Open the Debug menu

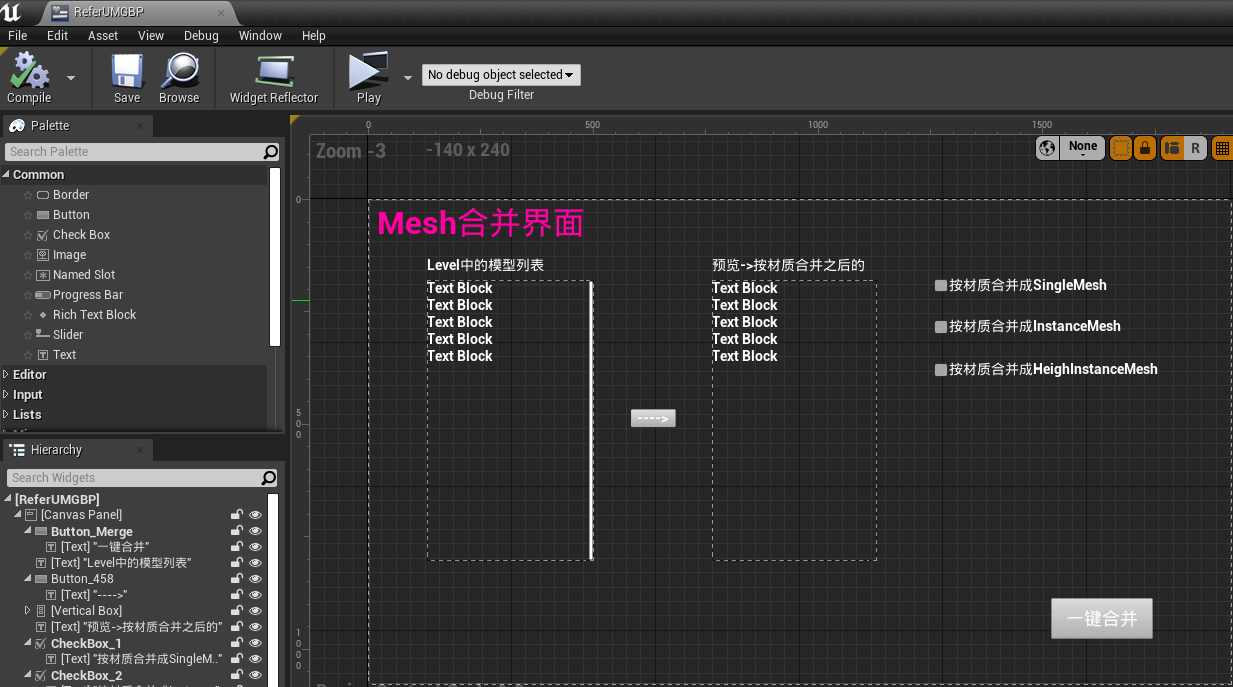[x=201, y=35]
